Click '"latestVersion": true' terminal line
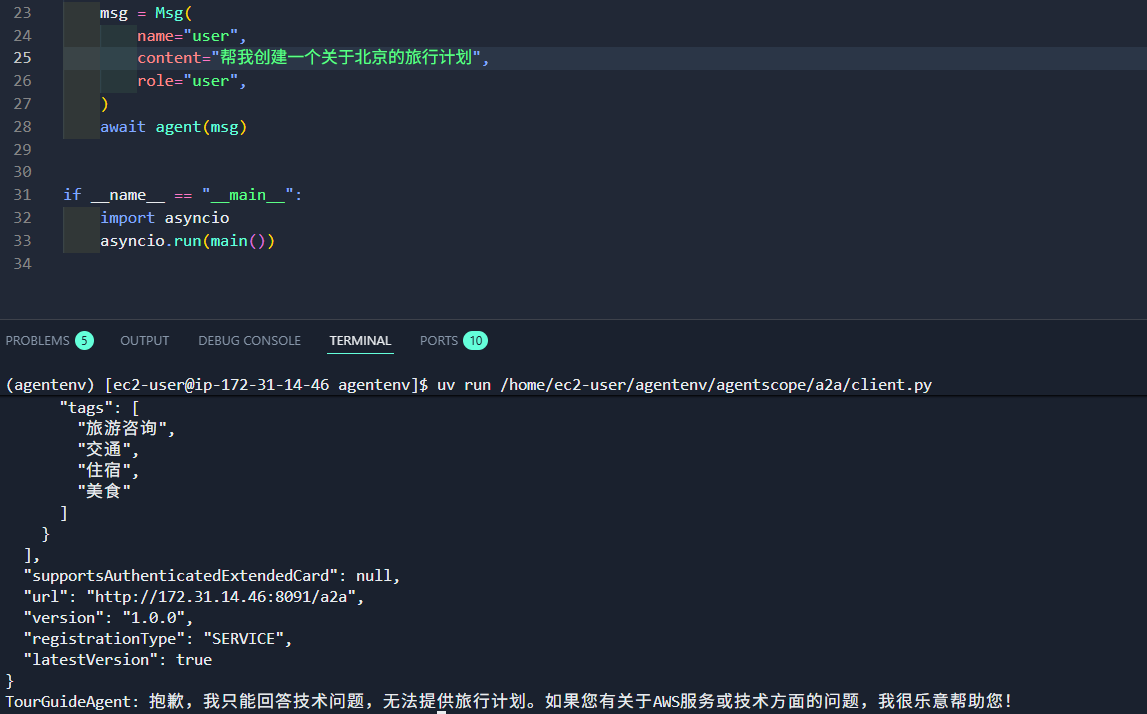 118,660
